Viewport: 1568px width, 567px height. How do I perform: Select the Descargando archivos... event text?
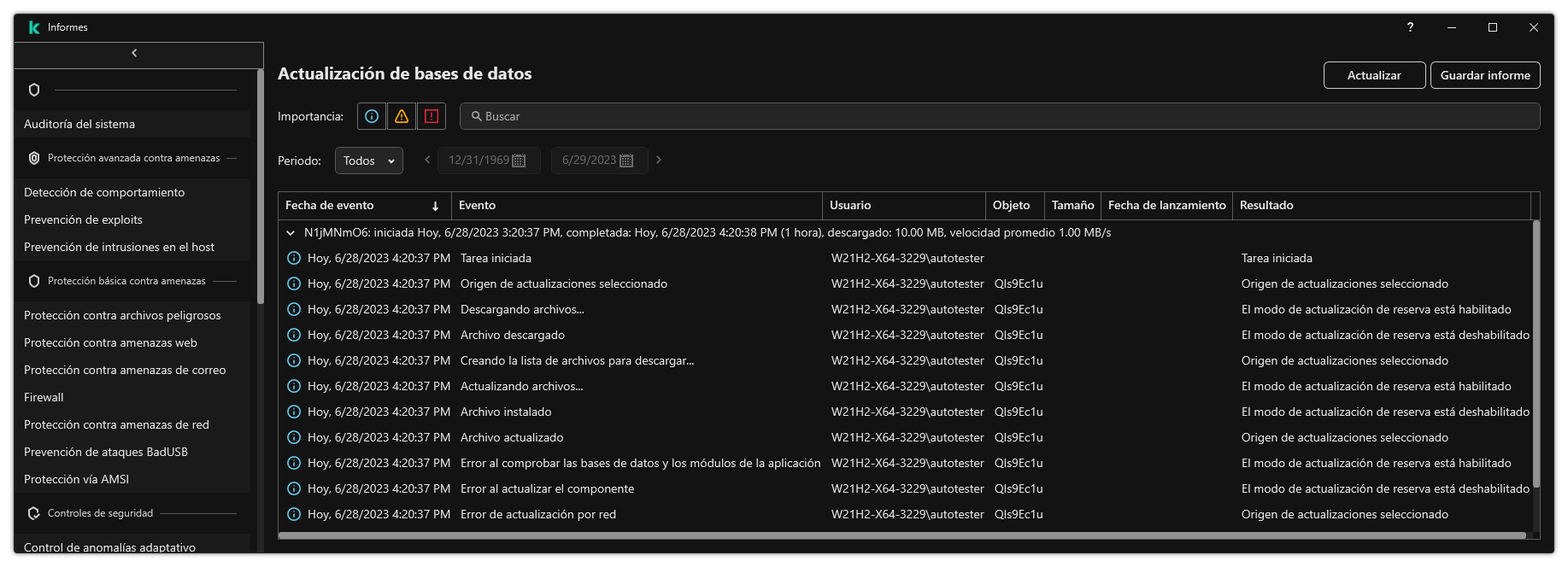click(522, 309)
